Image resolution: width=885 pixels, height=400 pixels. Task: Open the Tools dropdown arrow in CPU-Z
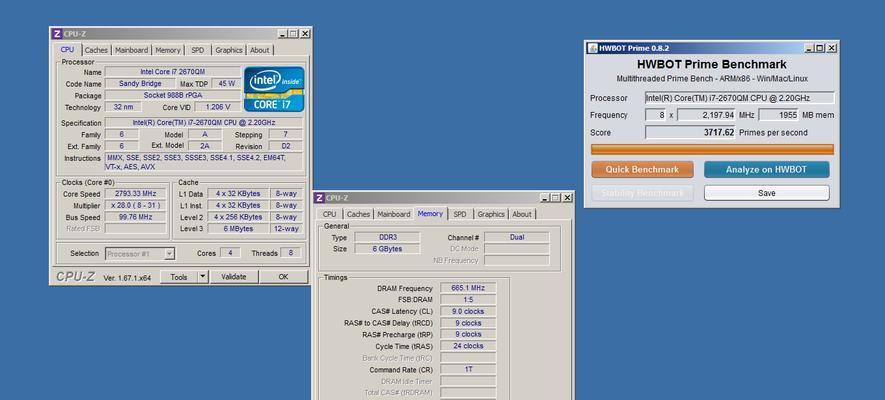[x=203, y=277]
